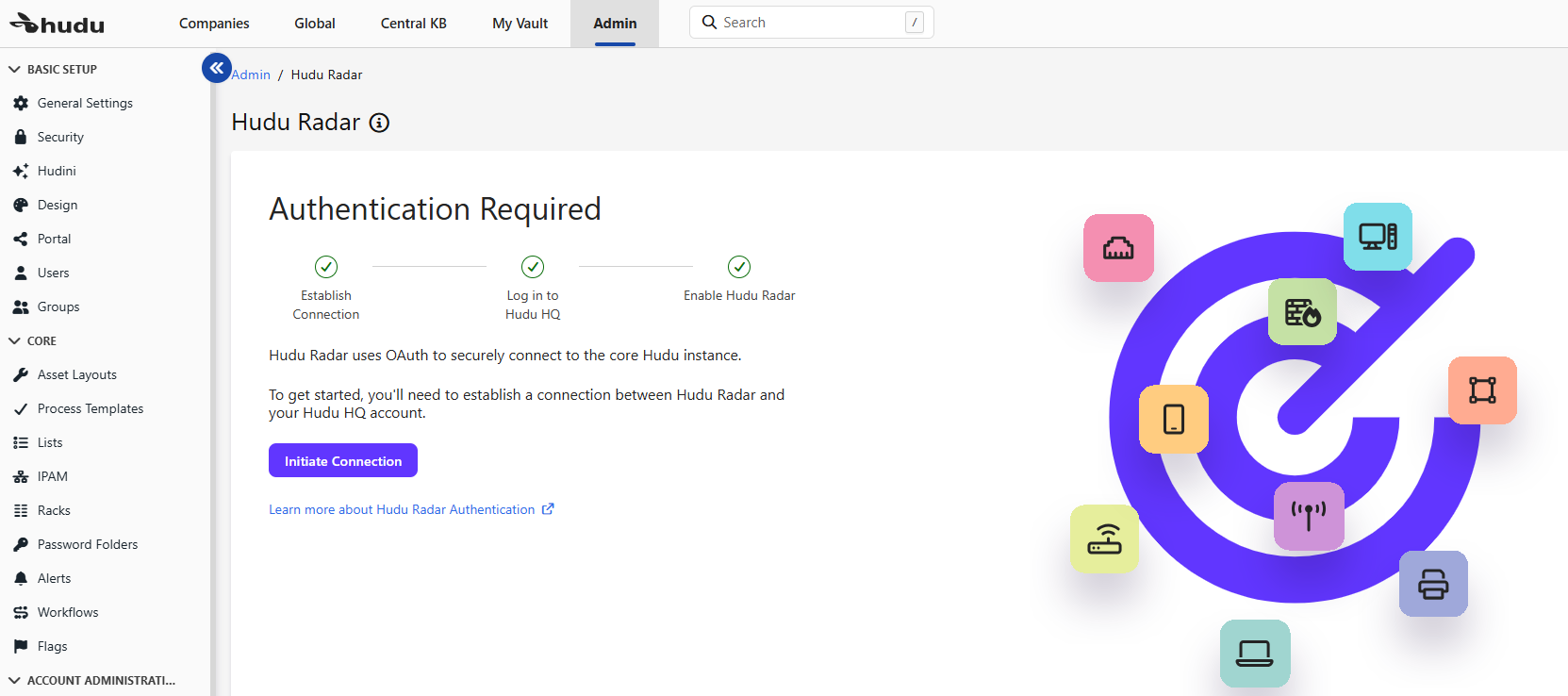Open the IPAM page
1568x696 pixels.
tap(53, 476)
